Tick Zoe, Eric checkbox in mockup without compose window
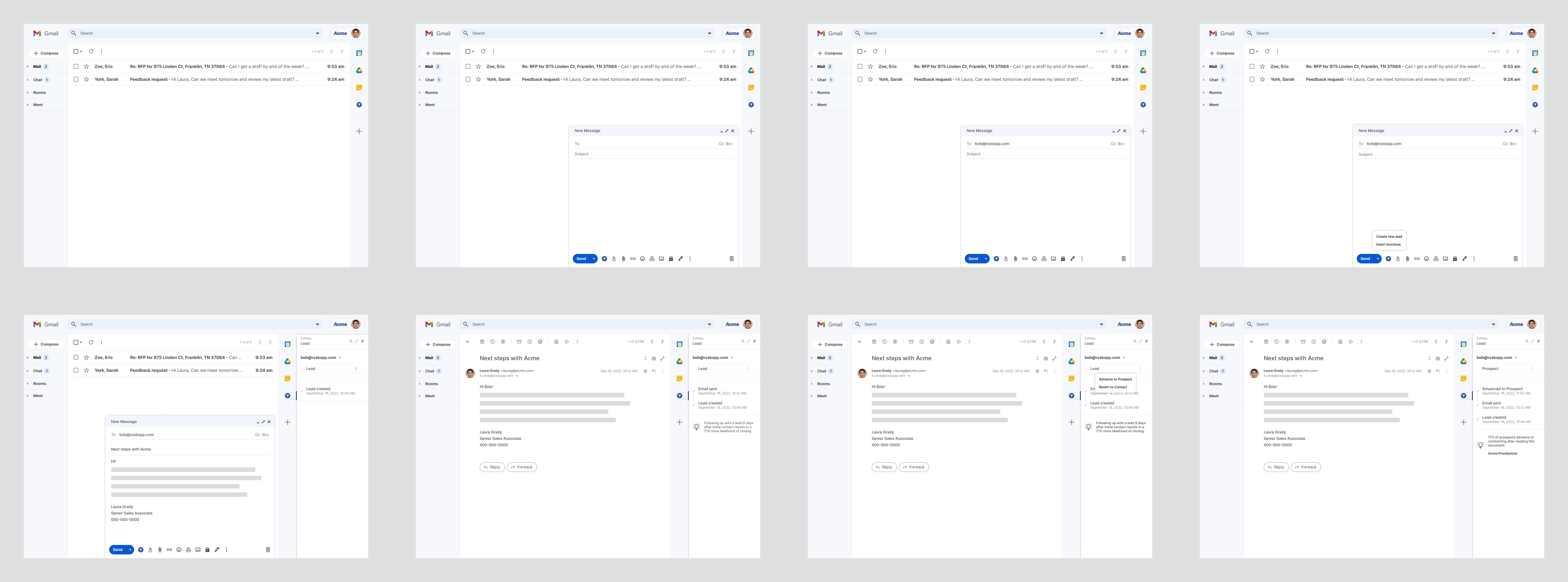 pyautogui.click(x=76, y=66)
